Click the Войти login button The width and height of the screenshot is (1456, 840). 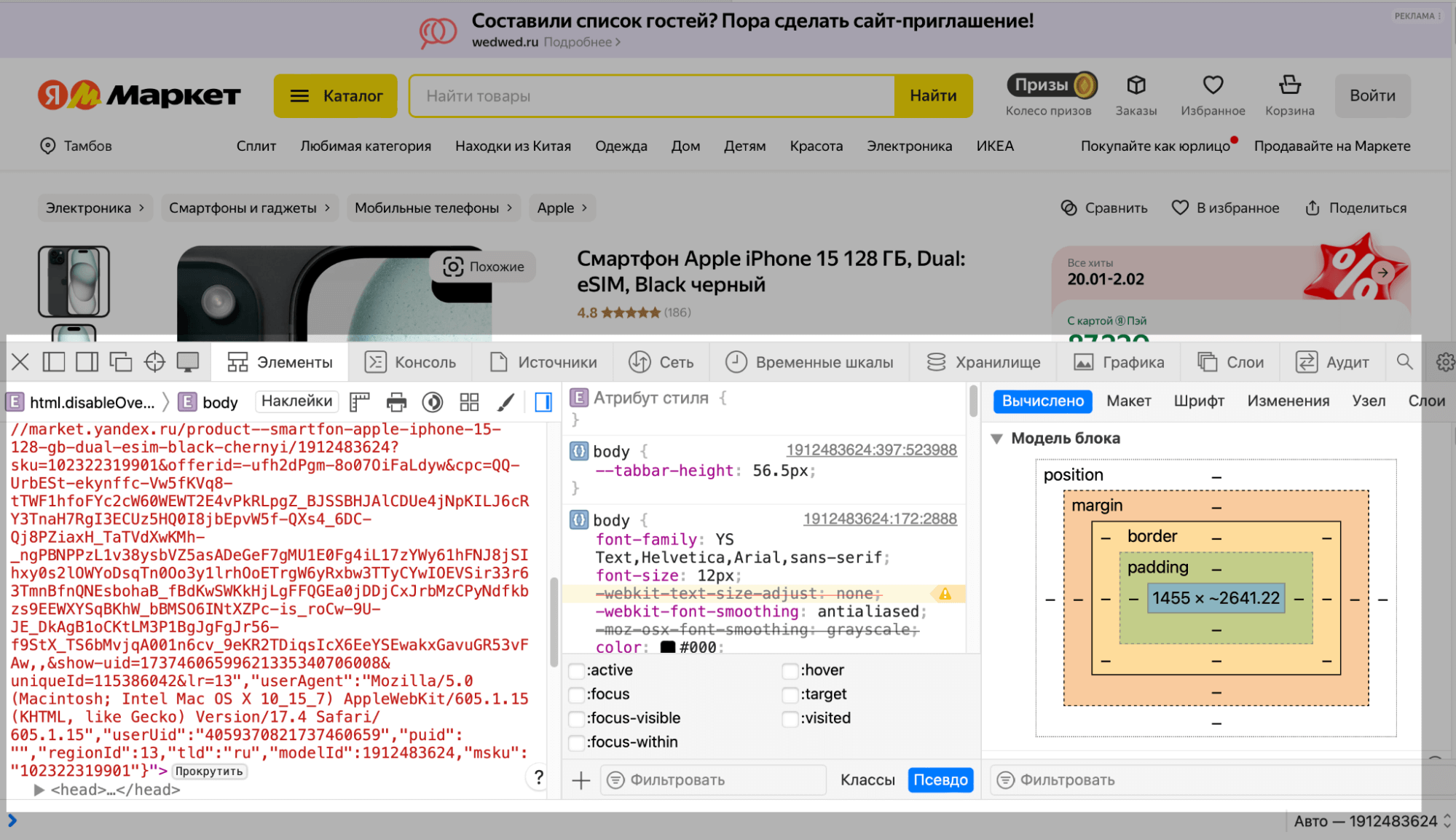pos(1372,95)
